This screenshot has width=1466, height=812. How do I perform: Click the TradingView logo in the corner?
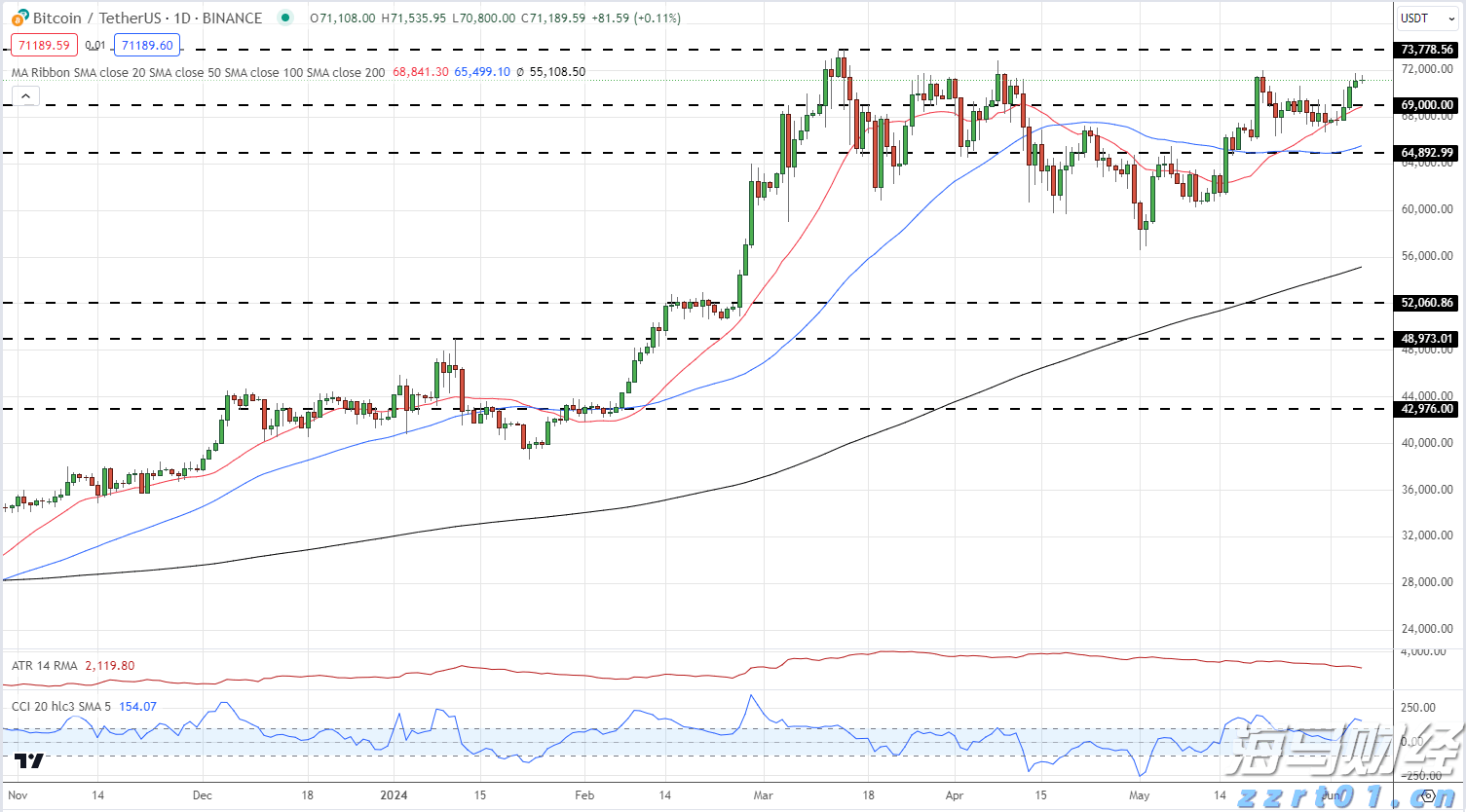coord(29,761)
